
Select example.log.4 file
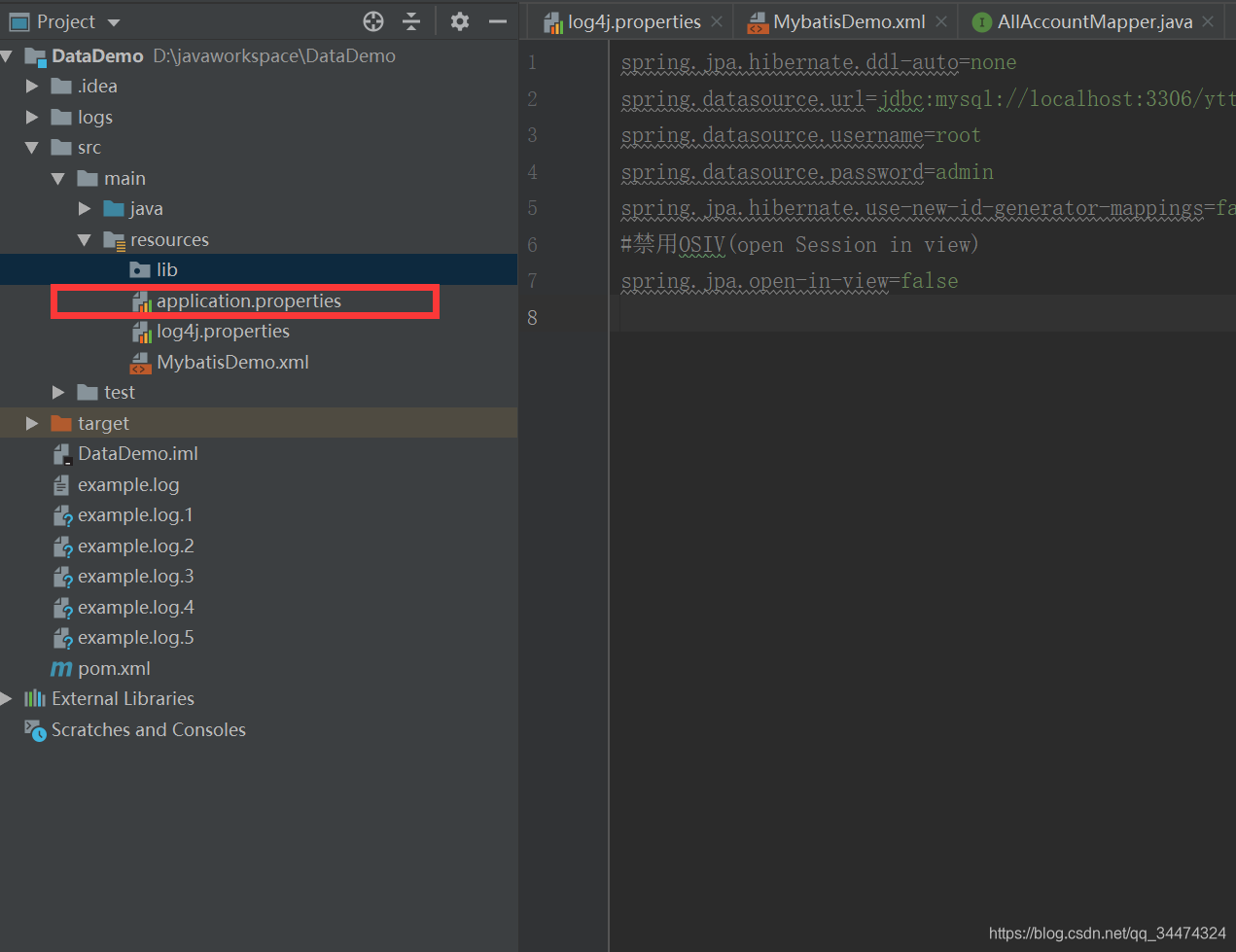pos(136,607)
